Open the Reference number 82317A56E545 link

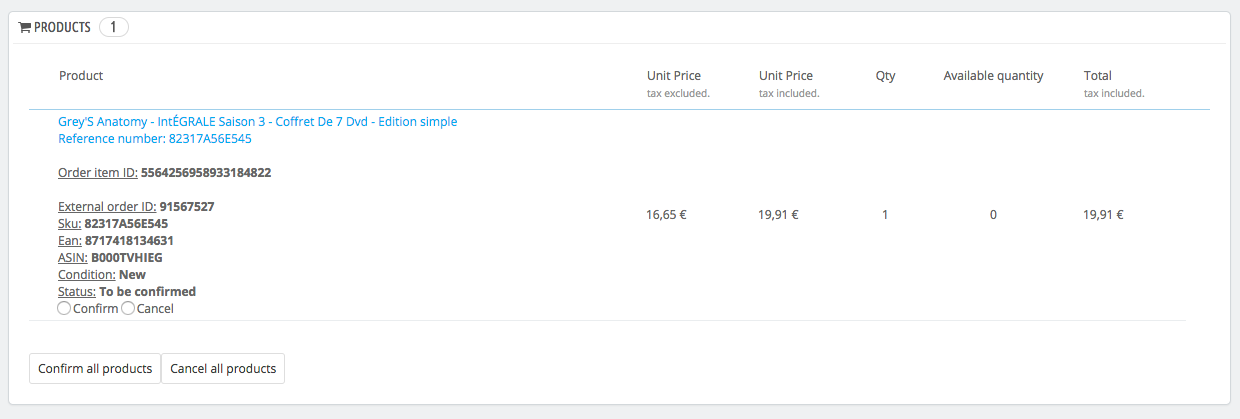coord(155,139)
